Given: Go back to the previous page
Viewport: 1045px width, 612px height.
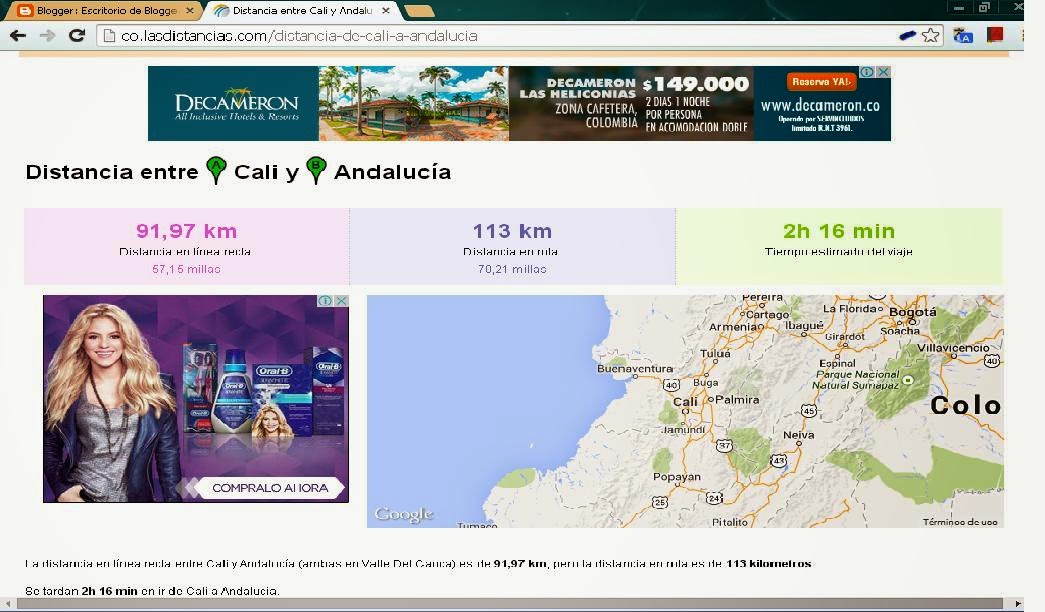Looking at the screenshot, I should click(18, 35).
